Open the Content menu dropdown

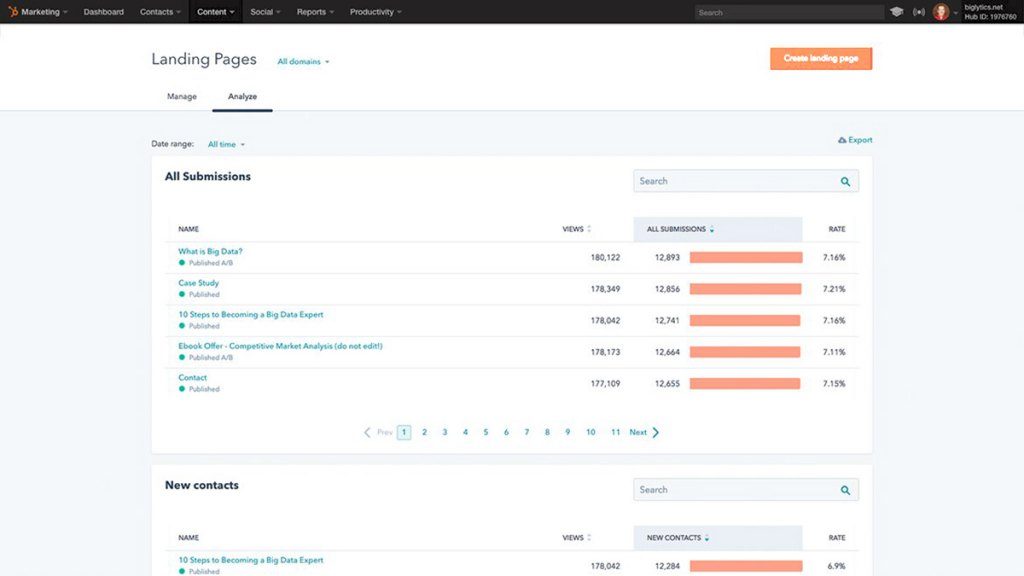pyautogui.click(x=214, y=11)
